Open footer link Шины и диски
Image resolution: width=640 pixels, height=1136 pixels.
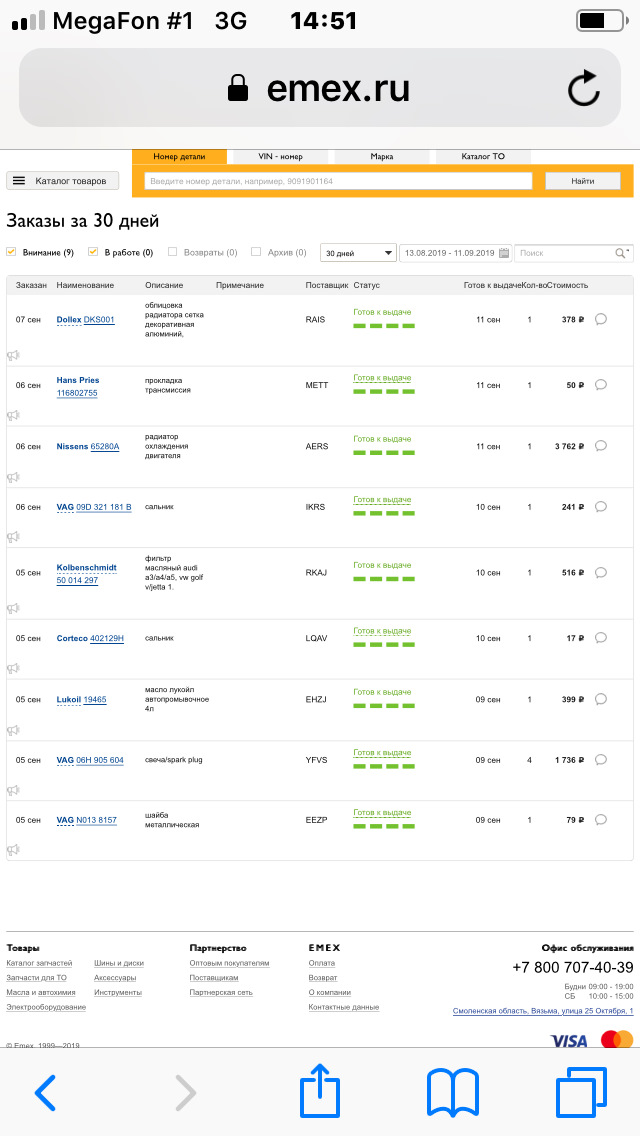119,963
